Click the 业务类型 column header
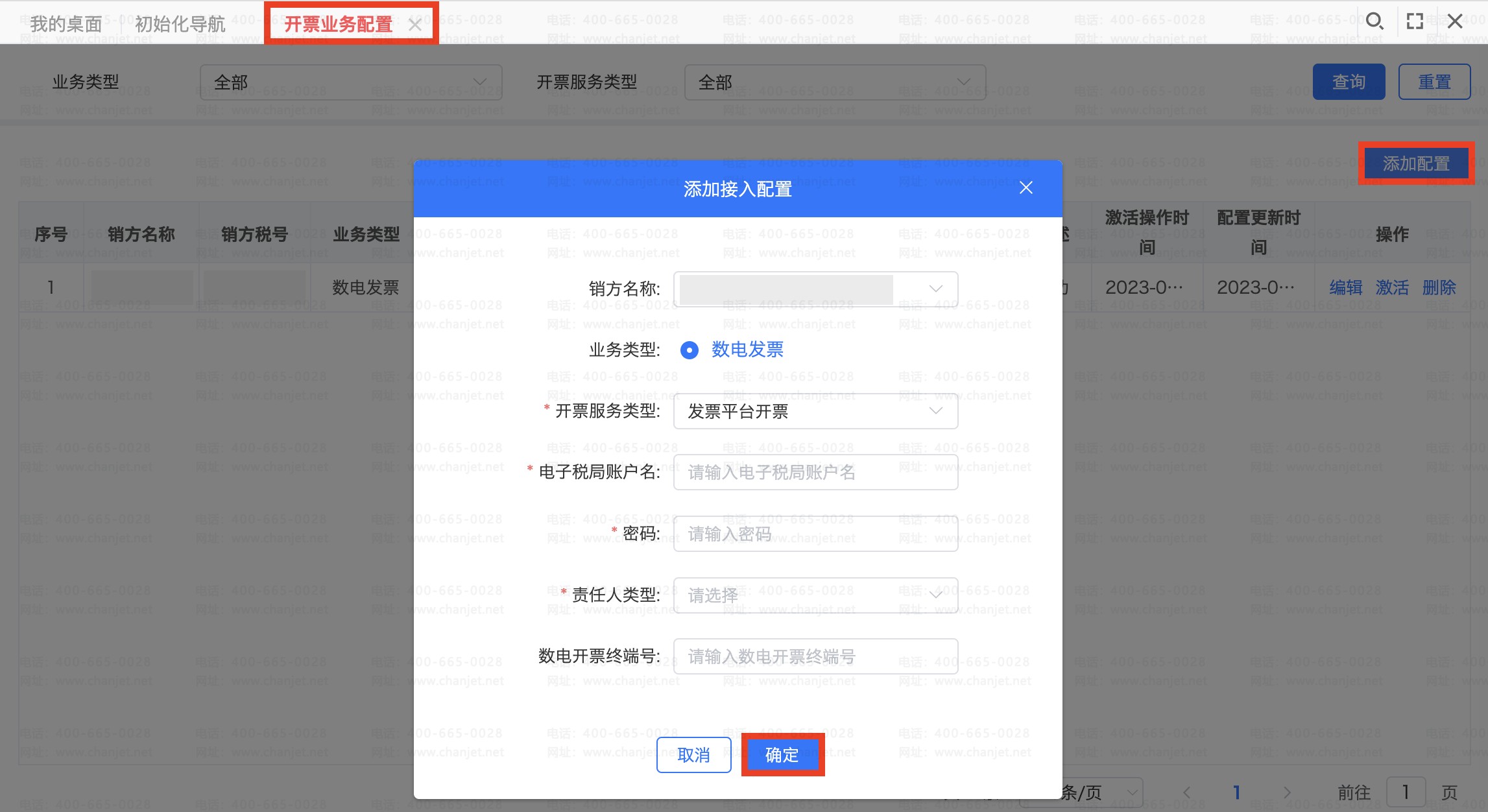1488x812 pixels. click(x=366, y=234)
